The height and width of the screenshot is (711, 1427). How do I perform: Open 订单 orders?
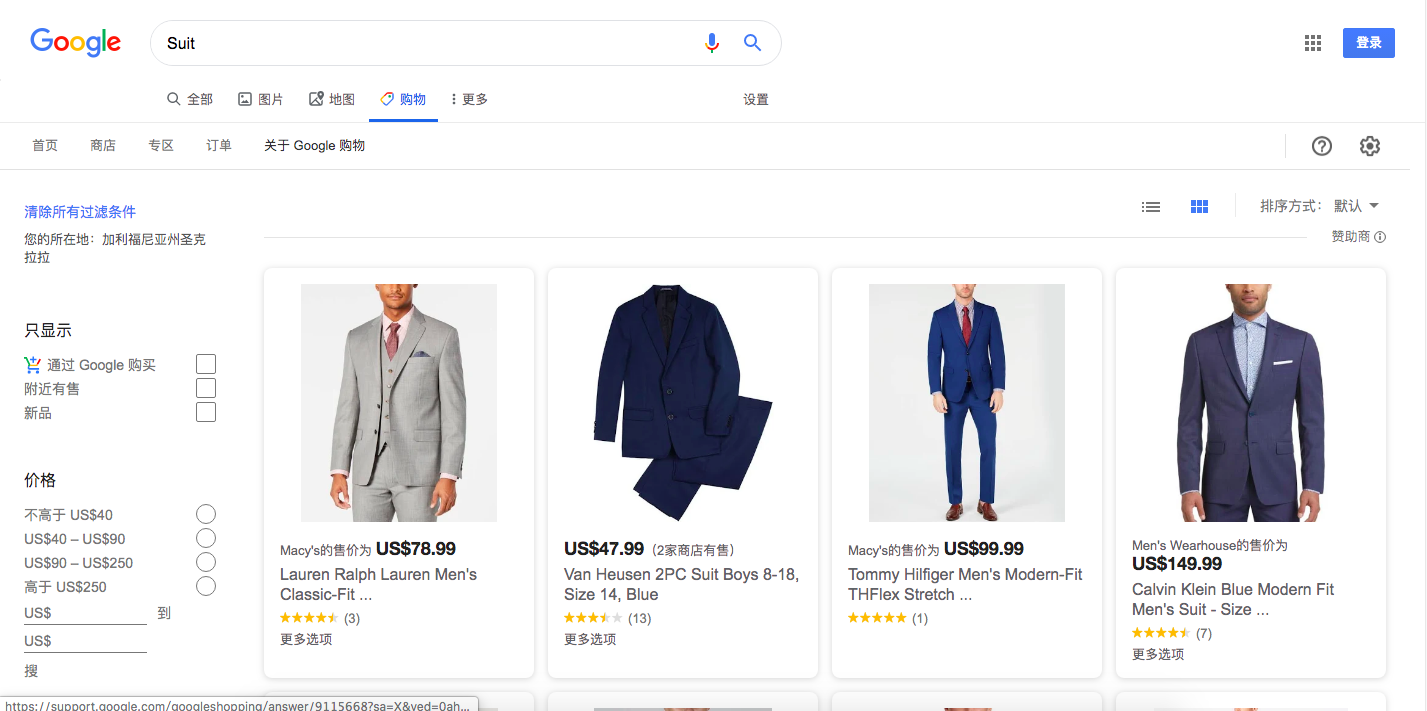pos(219,146)
